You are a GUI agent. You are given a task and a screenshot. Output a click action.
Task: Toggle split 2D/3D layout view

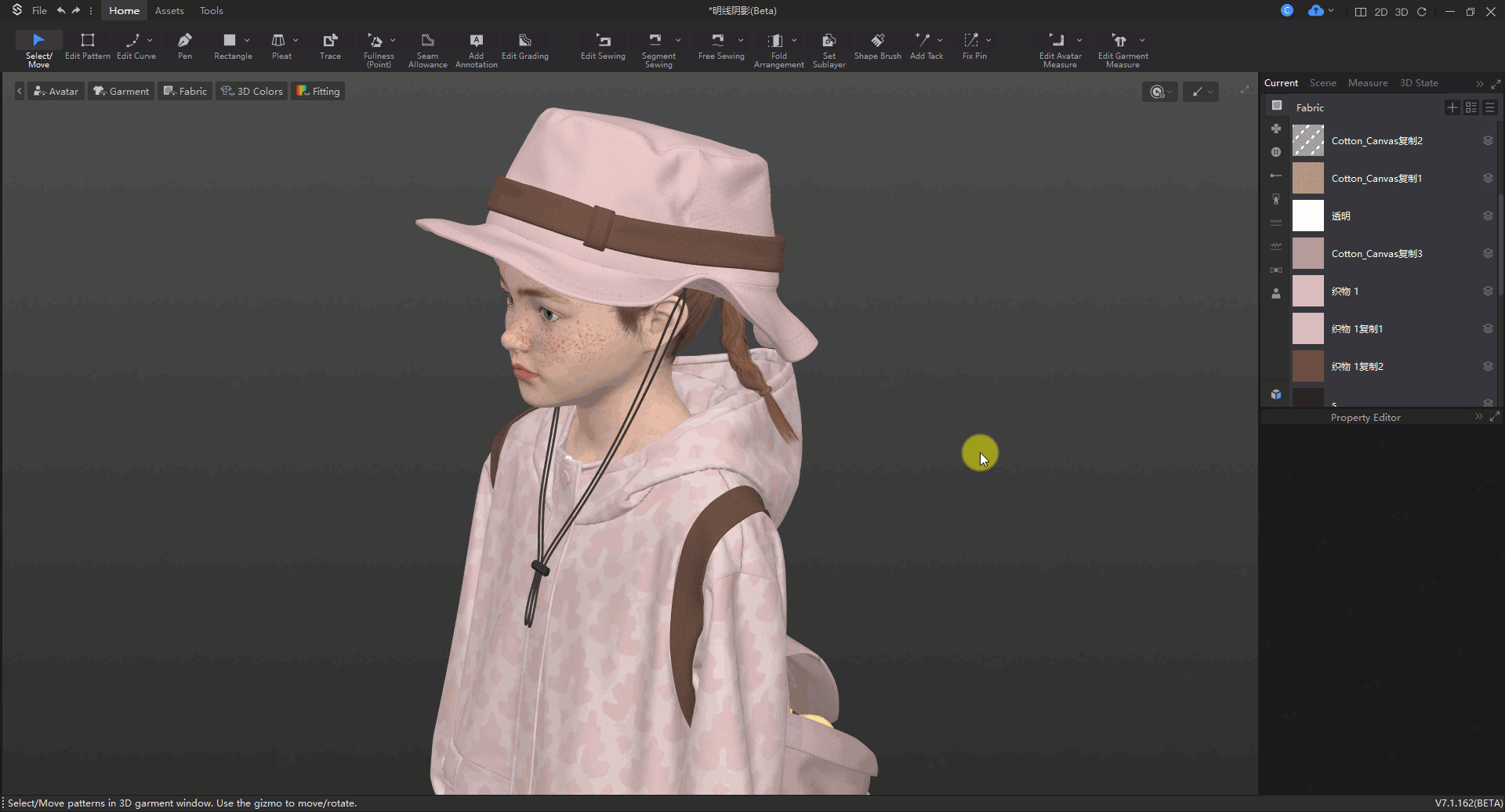click(1360, 12)
